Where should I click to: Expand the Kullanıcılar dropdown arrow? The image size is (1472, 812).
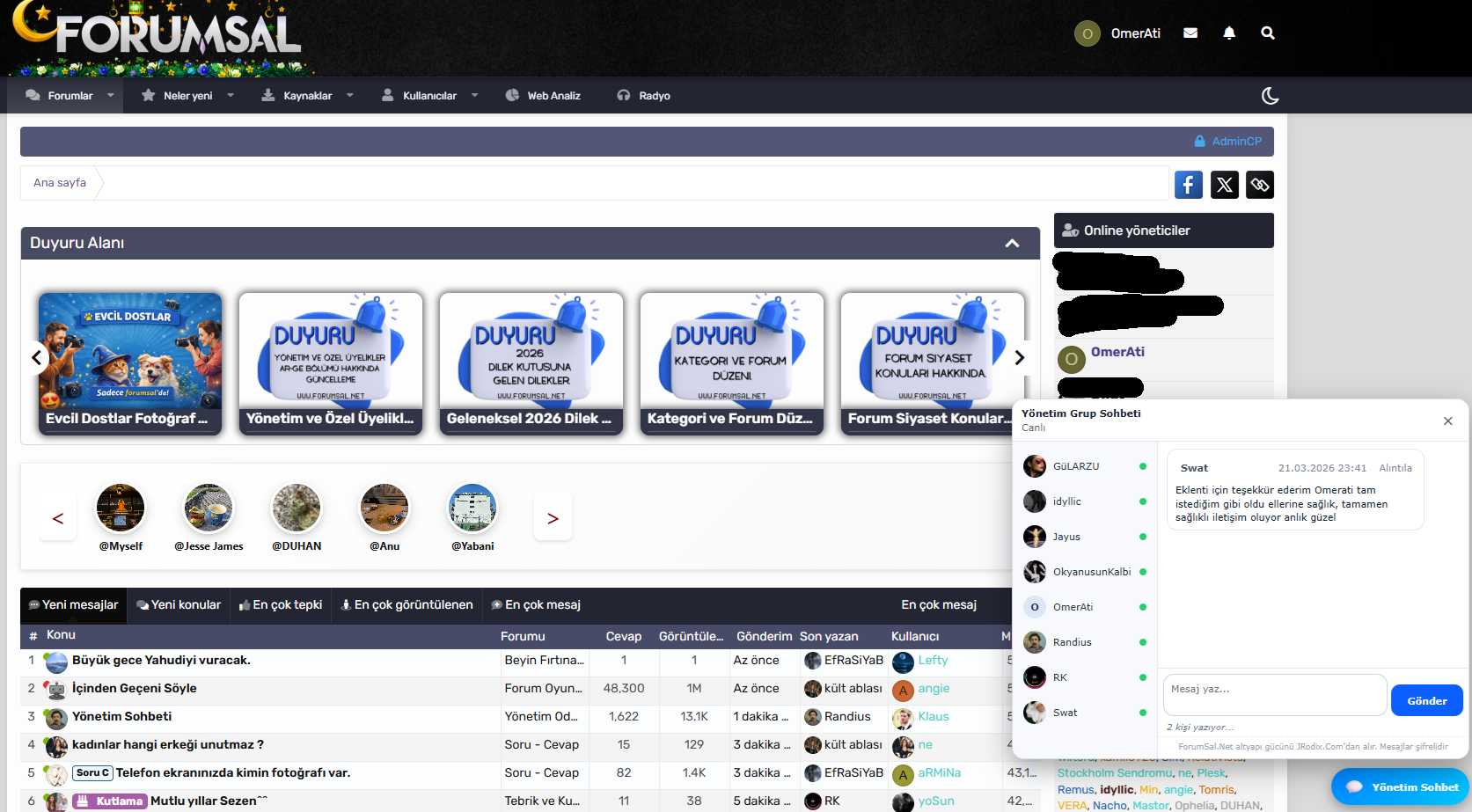[475, 95]
